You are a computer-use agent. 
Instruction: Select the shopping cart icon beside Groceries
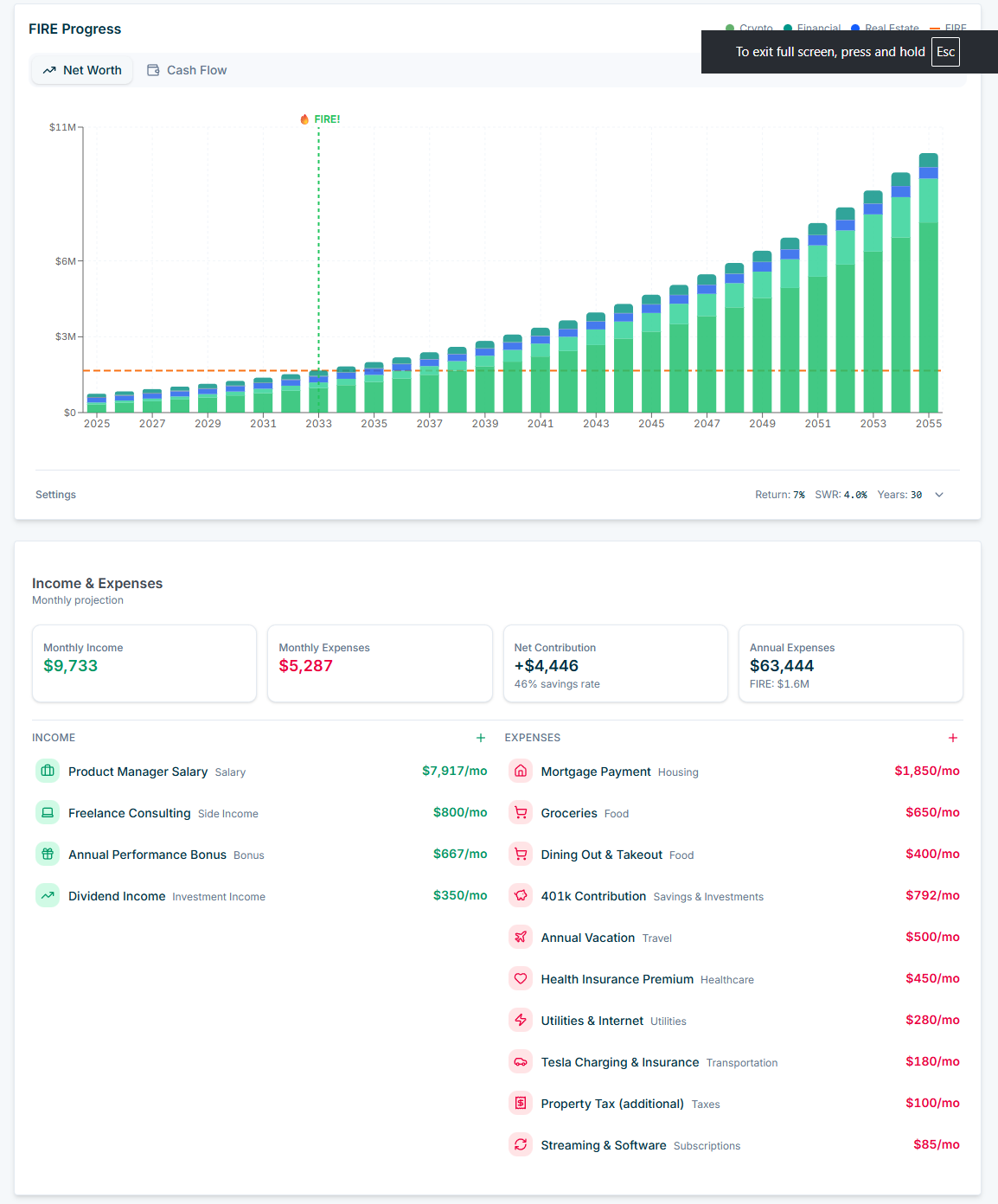(521, 812)
